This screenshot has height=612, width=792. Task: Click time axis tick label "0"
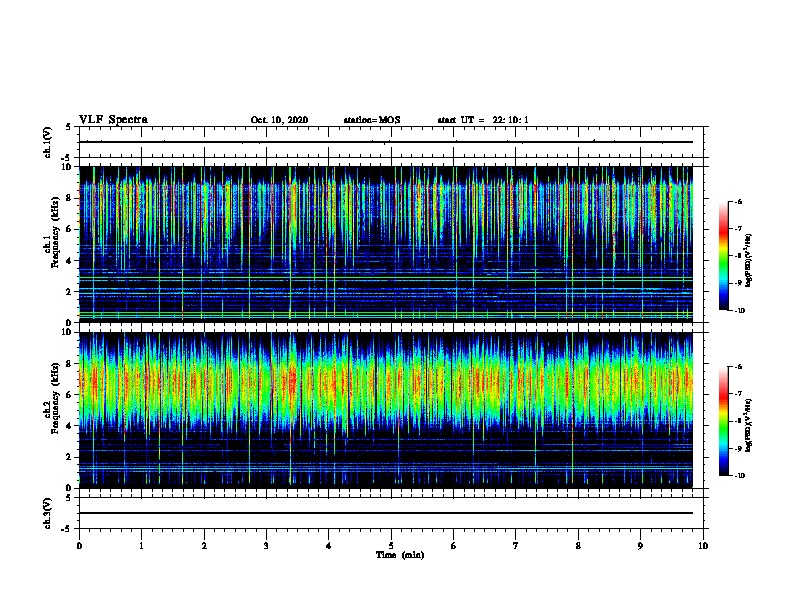79,546
